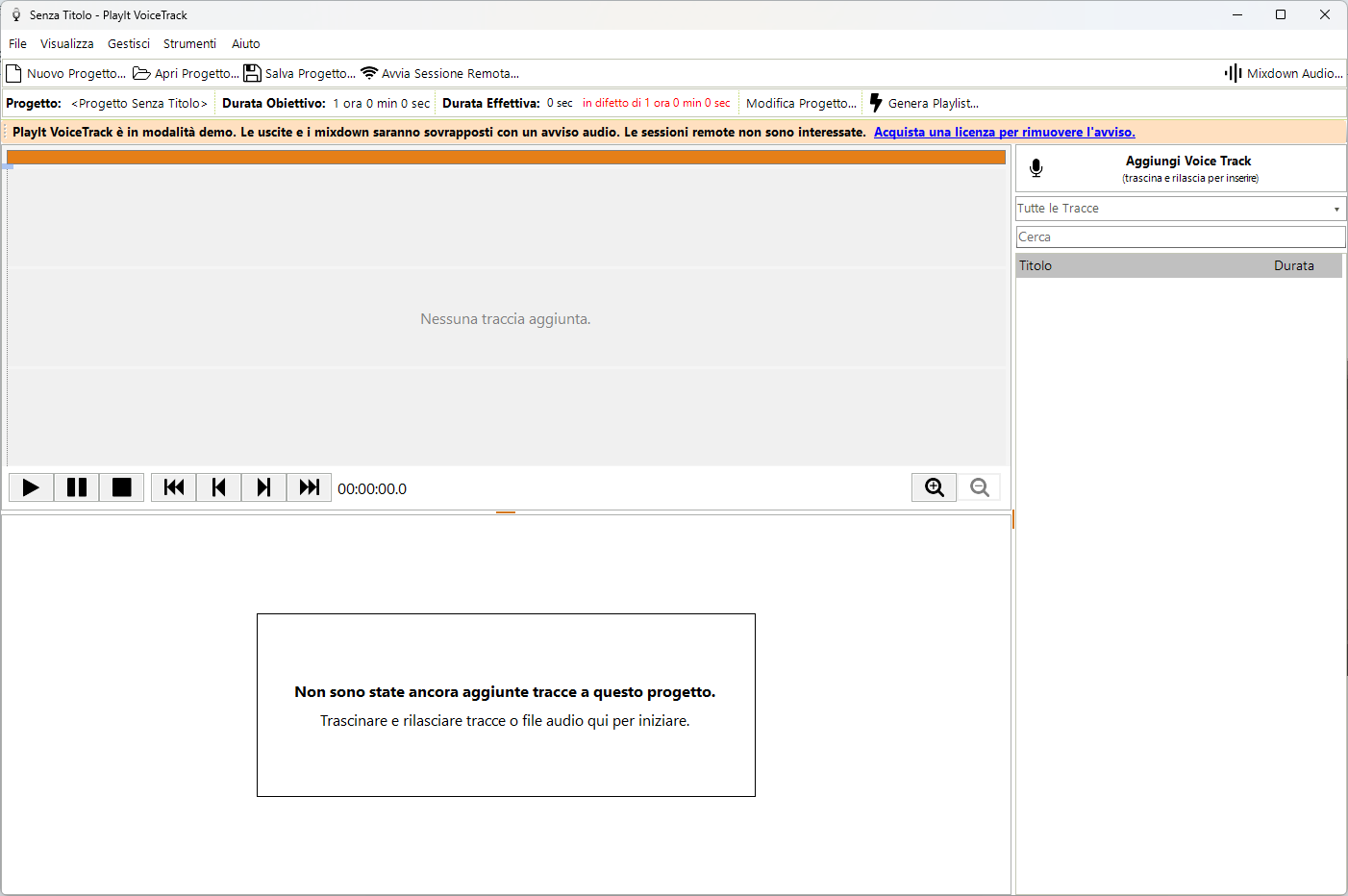Go to the next track
Image resolution: width=1348 pixels, height=896 pixels.
coord(263,487)
